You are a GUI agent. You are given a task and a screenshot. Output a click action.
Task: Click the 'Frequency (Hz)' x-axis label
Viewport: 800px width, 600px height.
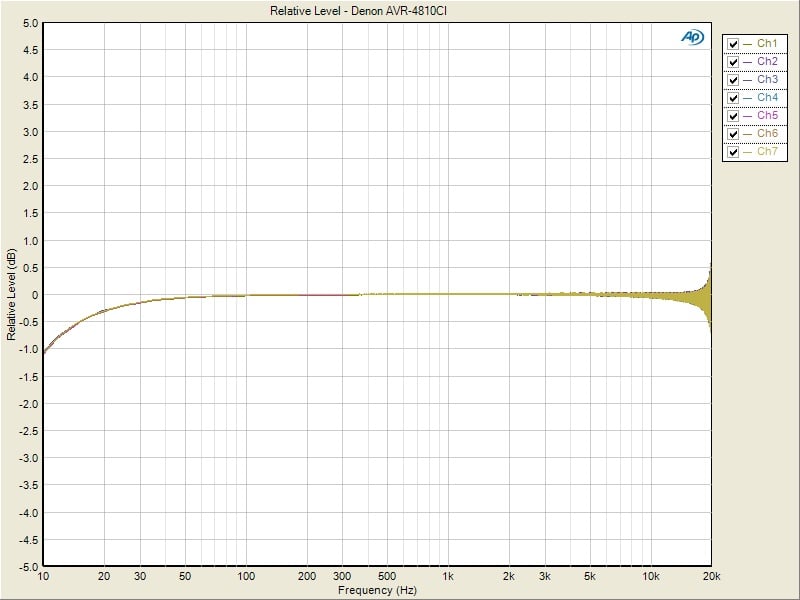379,591
